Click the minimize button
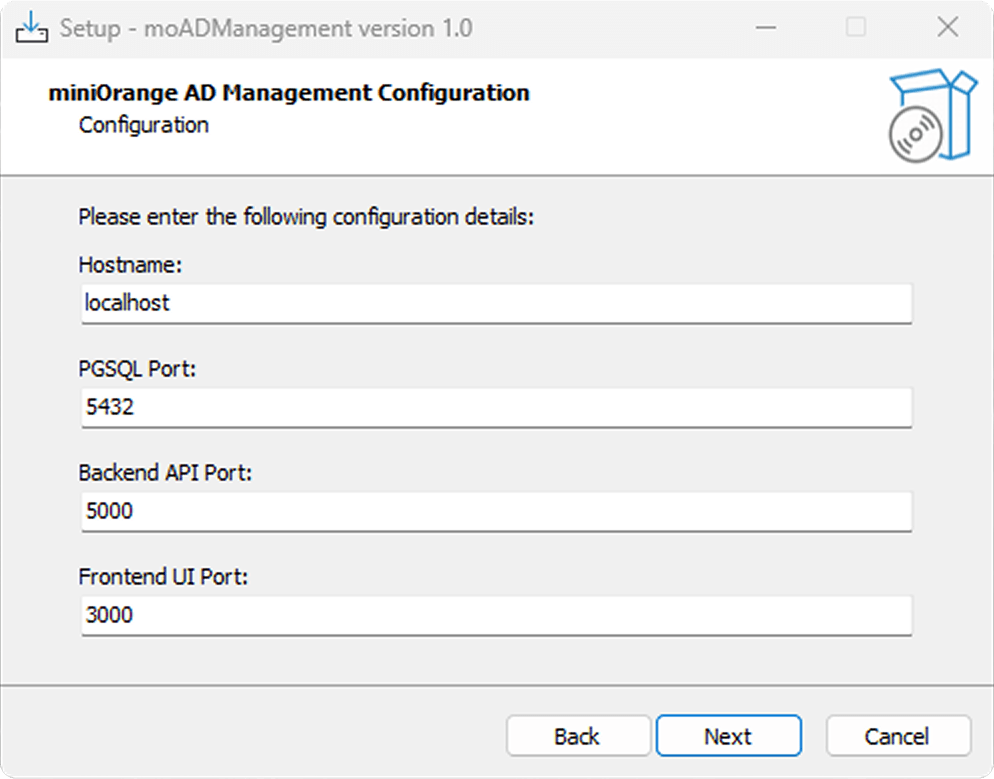 [765, 27]
